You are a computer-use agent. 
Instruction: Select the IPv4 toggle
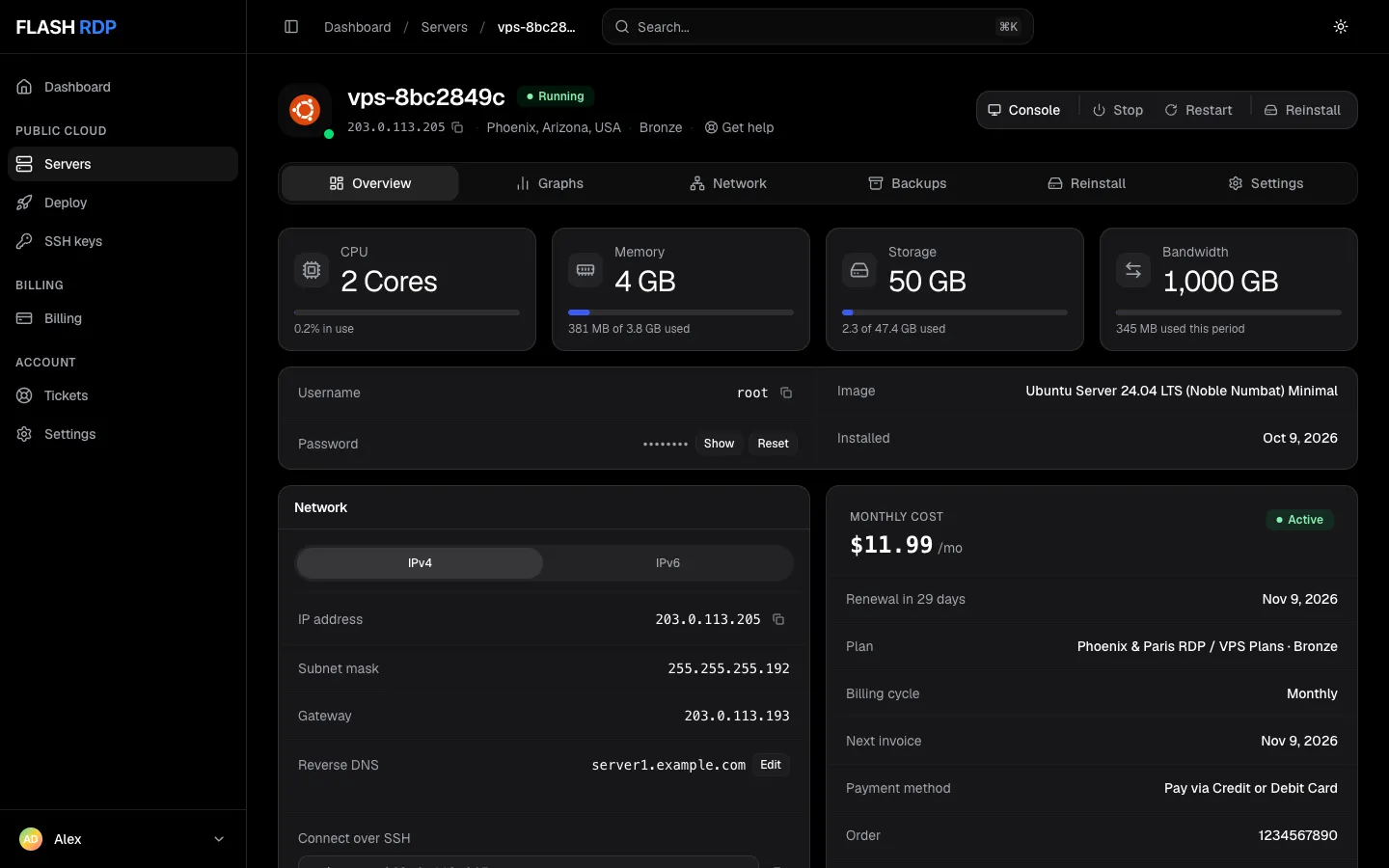[x=420, y=563]
